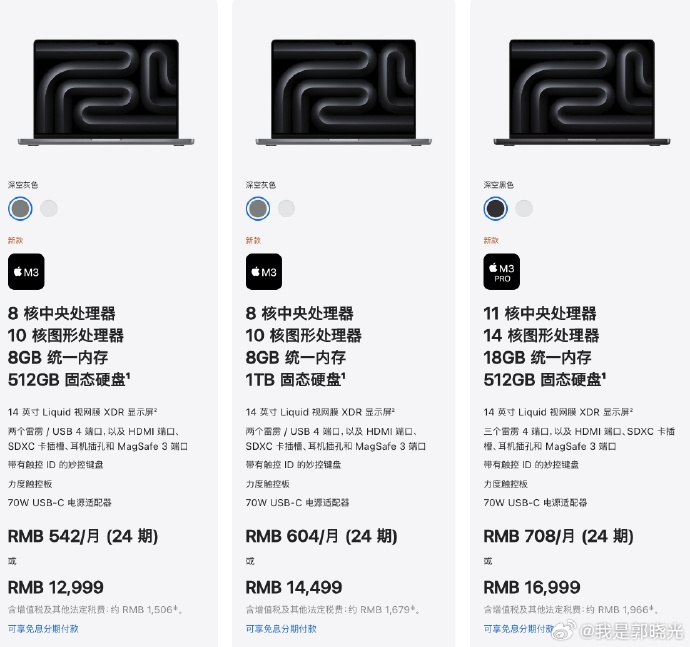
Task: Click space black MacBook Pro product image
Action: point(582,92)
